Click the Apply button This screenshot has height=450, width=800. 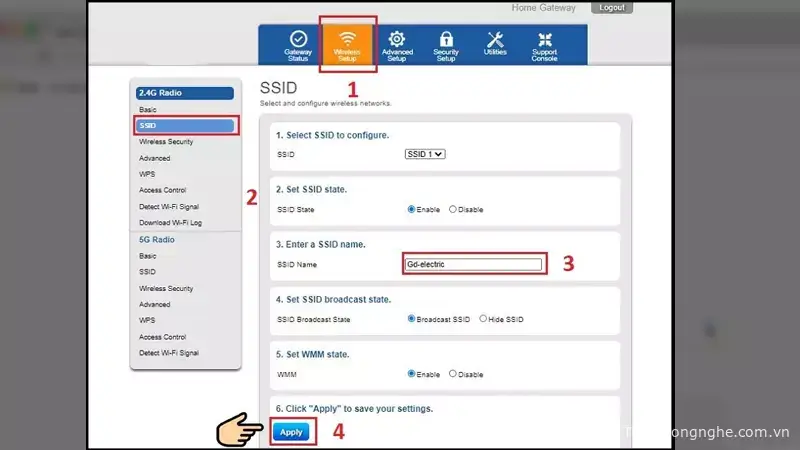291,432
